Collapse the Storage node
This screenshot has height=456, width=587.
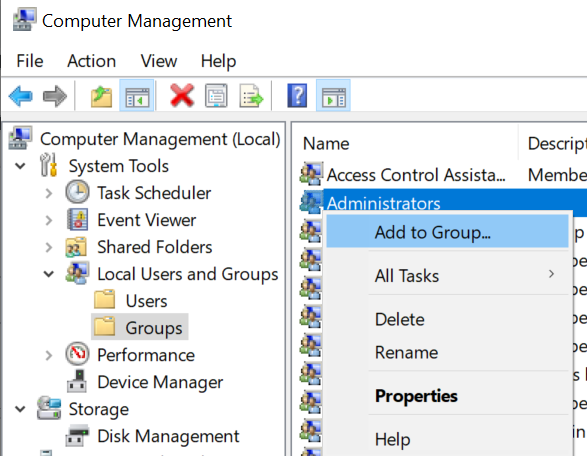pos(20,409)
